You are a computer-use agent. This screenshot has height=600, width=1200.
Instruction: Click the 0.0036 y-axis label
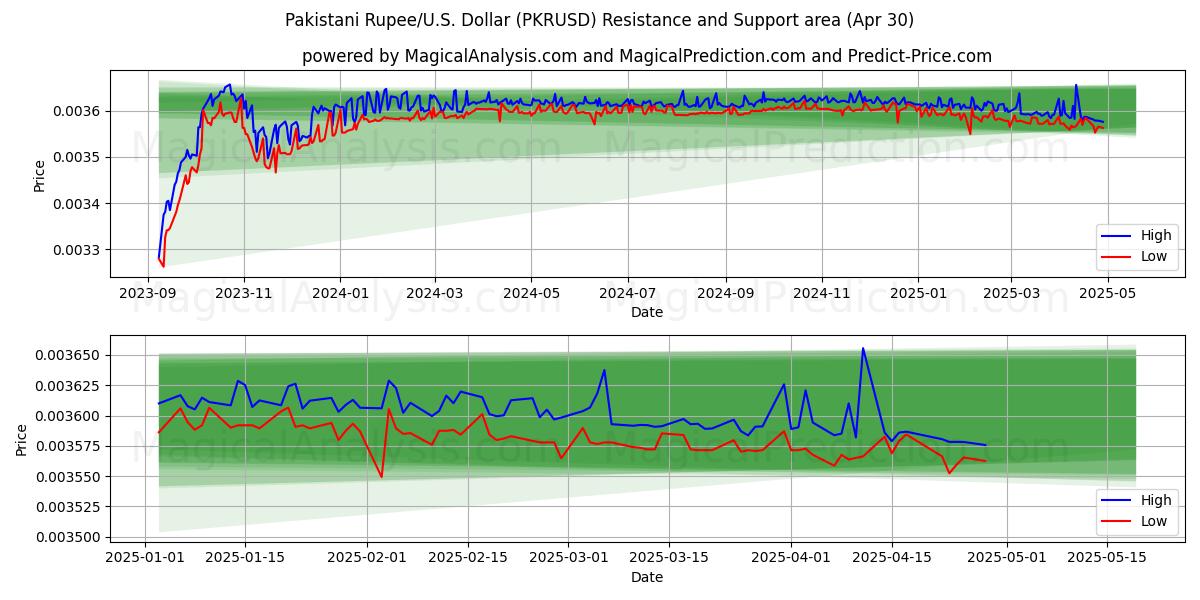coord(79,111)
